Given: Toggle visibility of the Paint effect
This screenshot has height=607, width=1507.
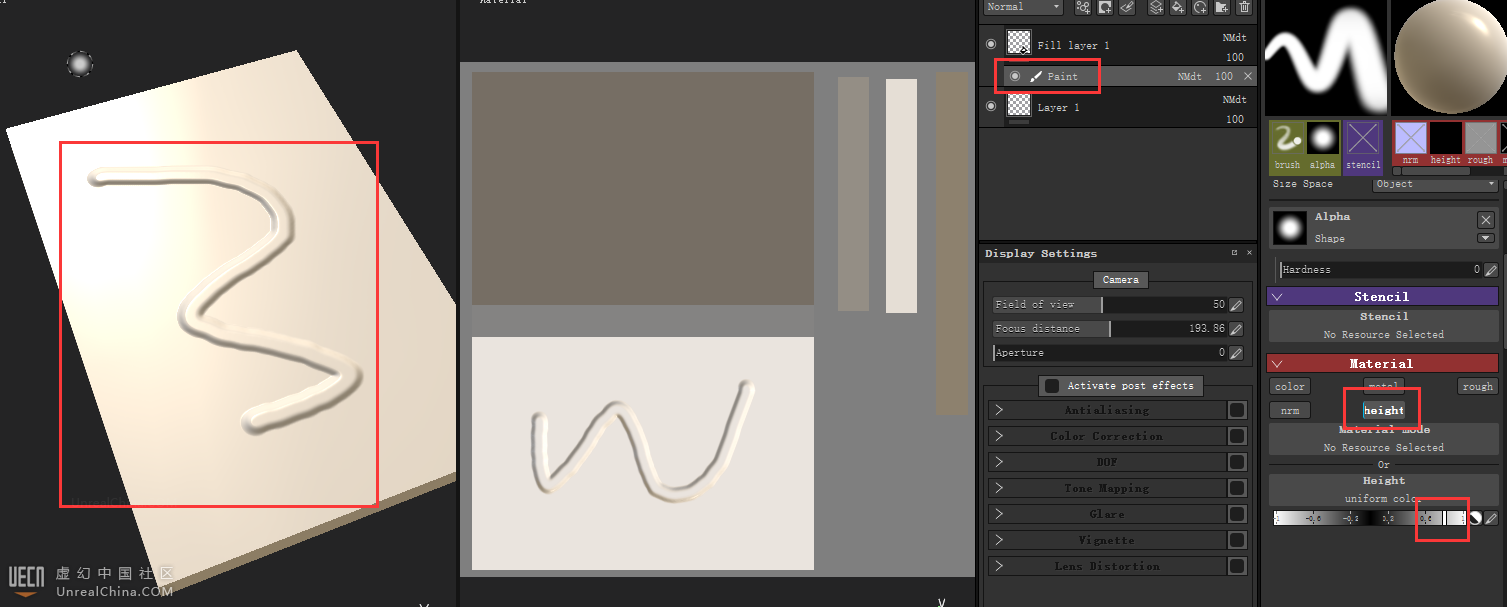Looking at the screenshot, I should [x=1015, y=76].
